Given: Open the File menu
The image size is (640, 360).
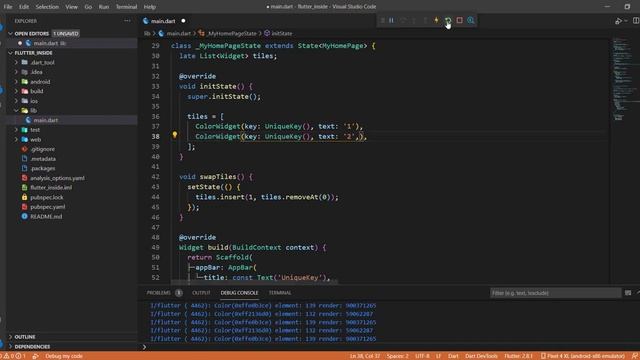Looking at the screenshot, I should [x=8, y=7].
